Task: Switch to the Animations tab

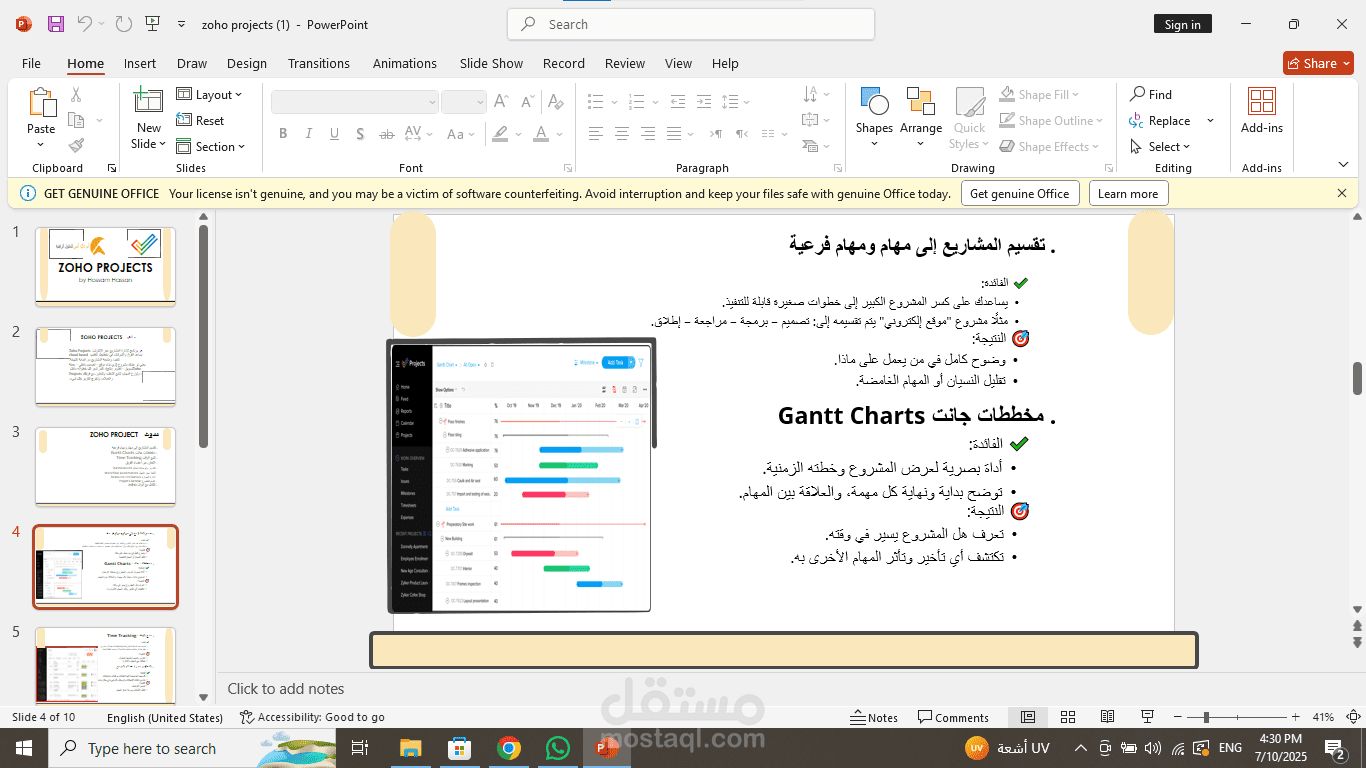Action: click(x=405, y=63)
